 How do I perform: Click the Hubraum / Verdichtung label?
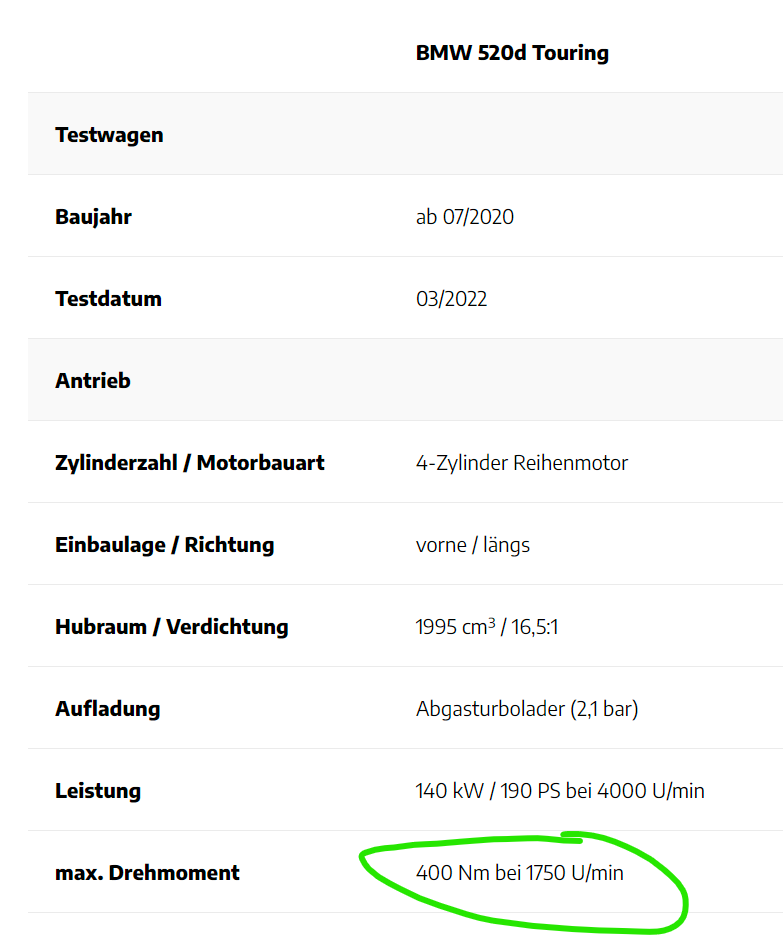pyautogui.click(x=171, y=627)
